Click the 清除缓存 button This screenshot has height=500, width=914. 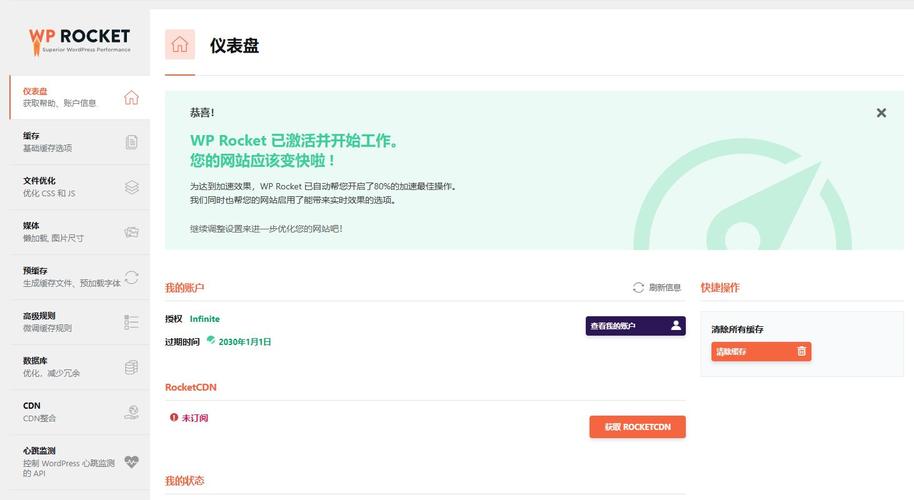761,351
